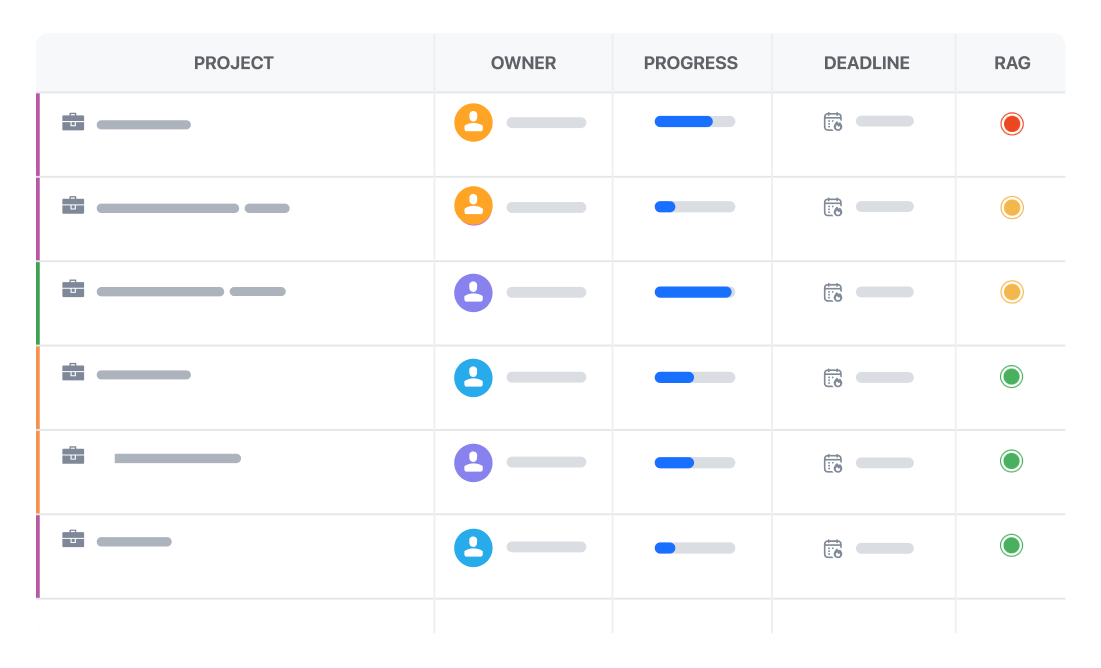Screen dimensions: 1101x668
Task: Click the calendar icon in the last project row
Action: click(x=833, y=549)
